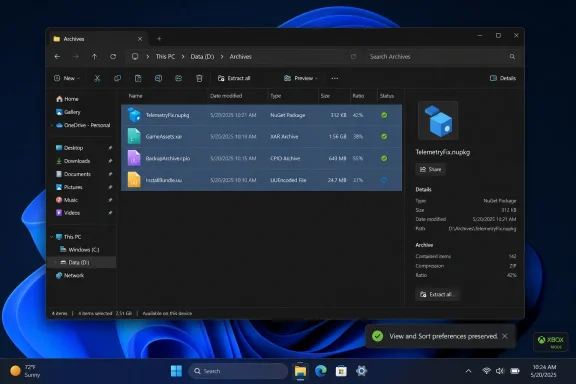Click the Extract all toolbar button
The image size is (576, 384).
(x=234, y=78)
